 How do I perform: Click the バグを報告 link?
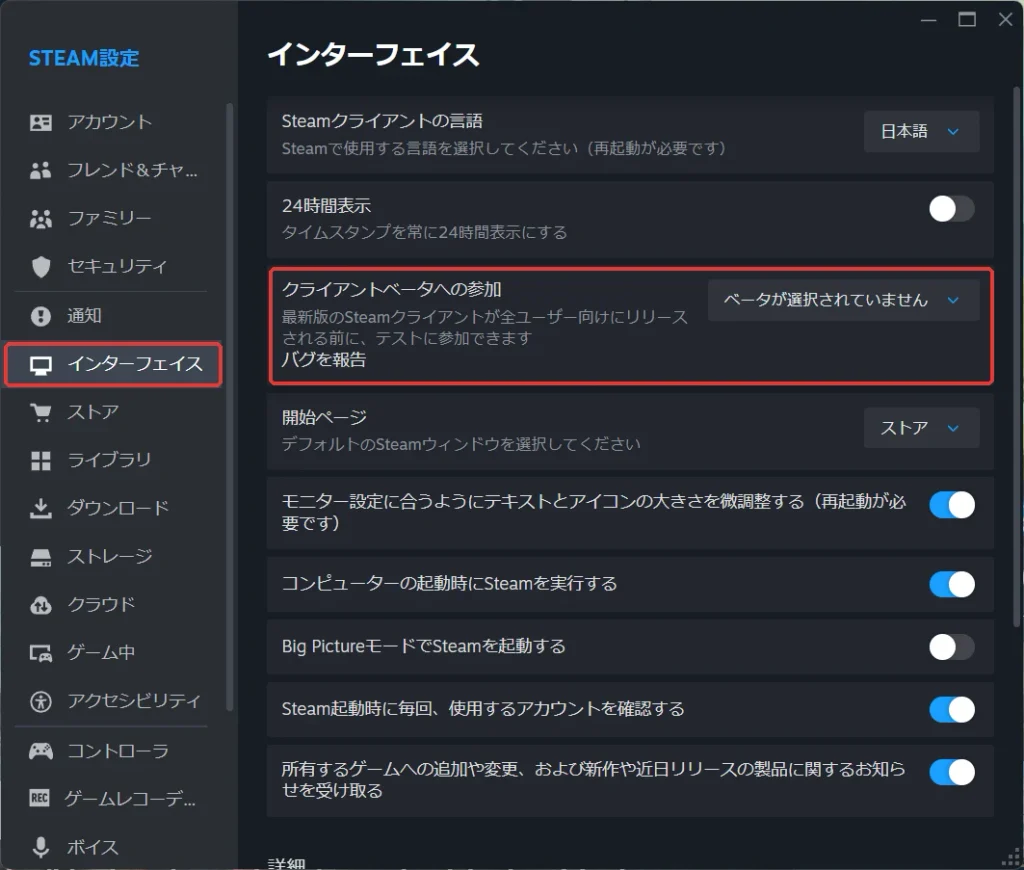coord(324,360)
